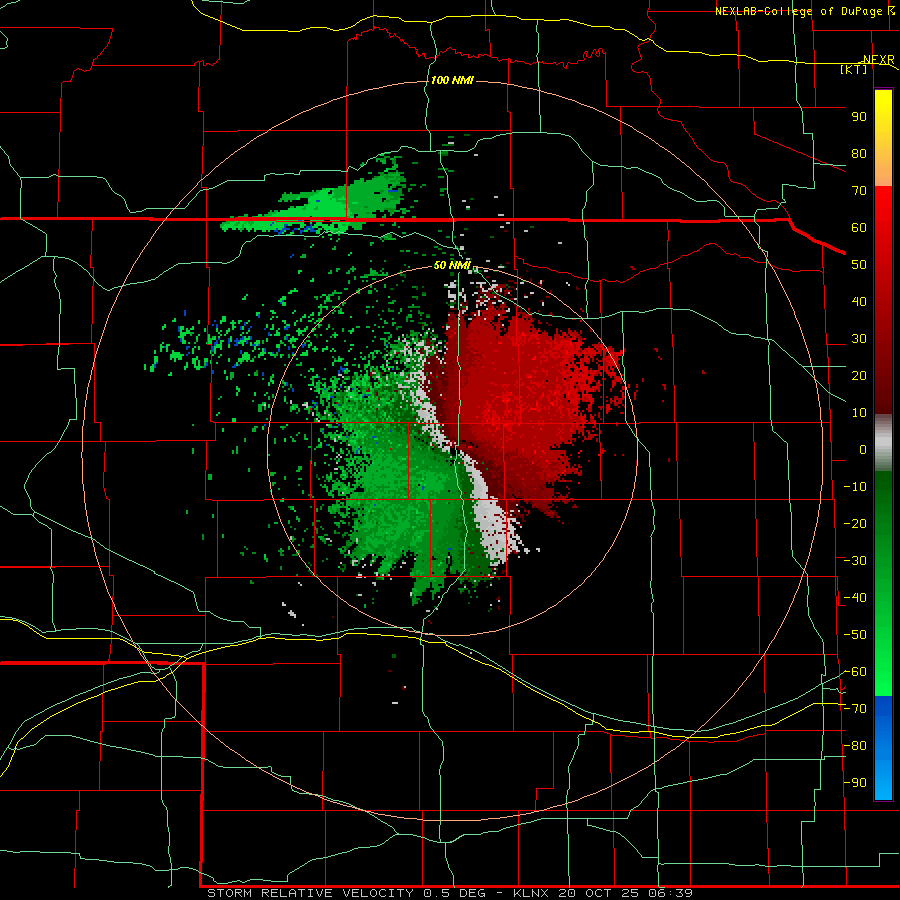Click the gray zero-velocity segment of color bar

click(883, 443)
